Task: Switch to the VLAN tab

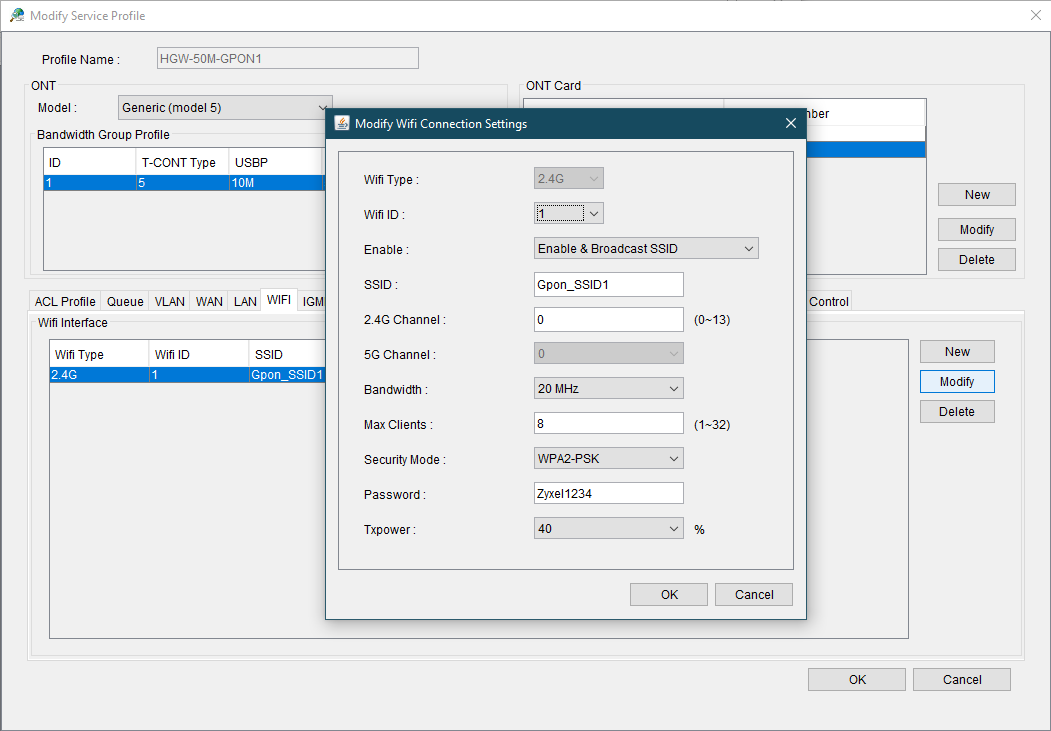Action: 170,302
